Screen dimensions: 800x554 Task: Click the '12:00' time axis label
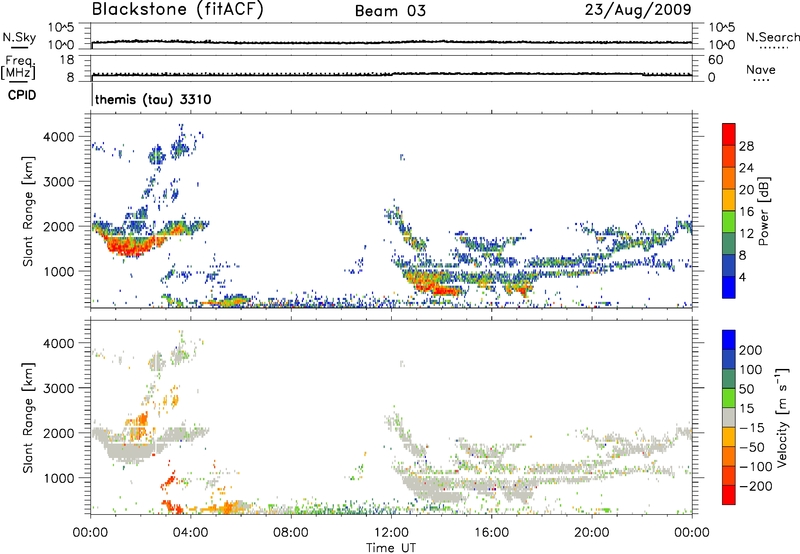[391, 533]
